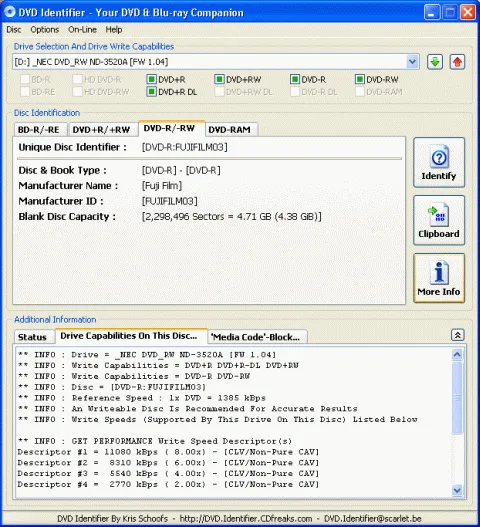
Task: Open the Help menu
Action: coord(114,30)
